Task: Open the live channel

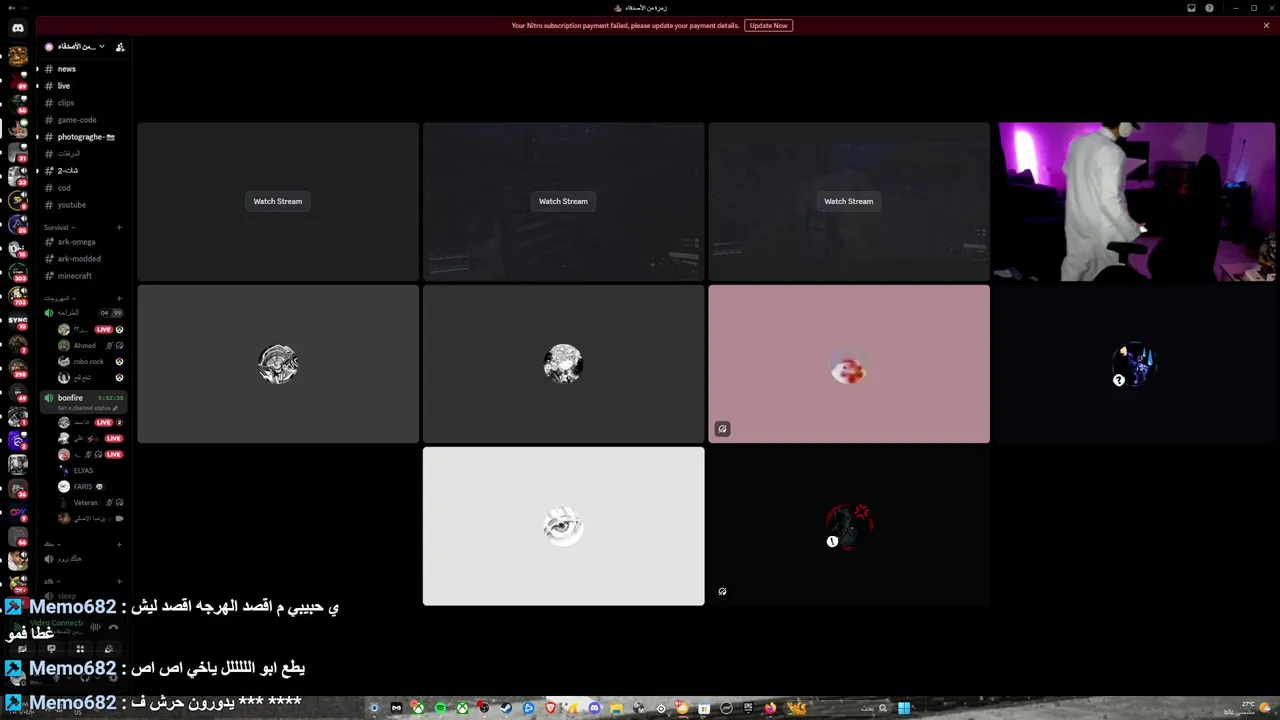Action: (82, 86)
